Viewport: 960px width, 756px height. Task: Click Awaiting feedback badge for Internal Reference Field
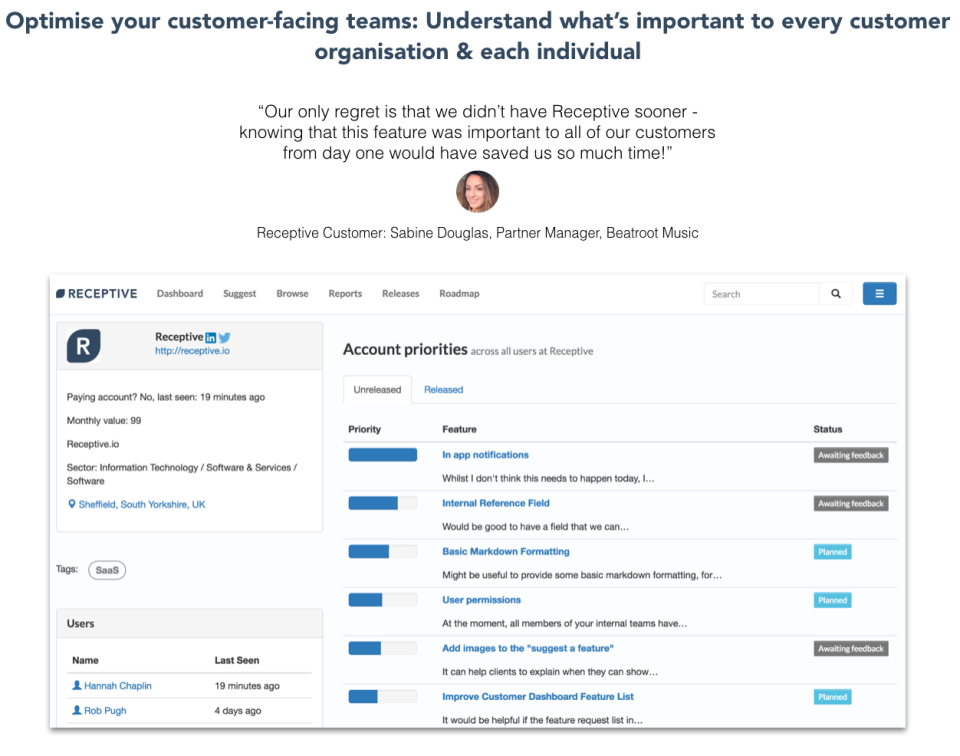pyautogui.click(x=851, y=503)
